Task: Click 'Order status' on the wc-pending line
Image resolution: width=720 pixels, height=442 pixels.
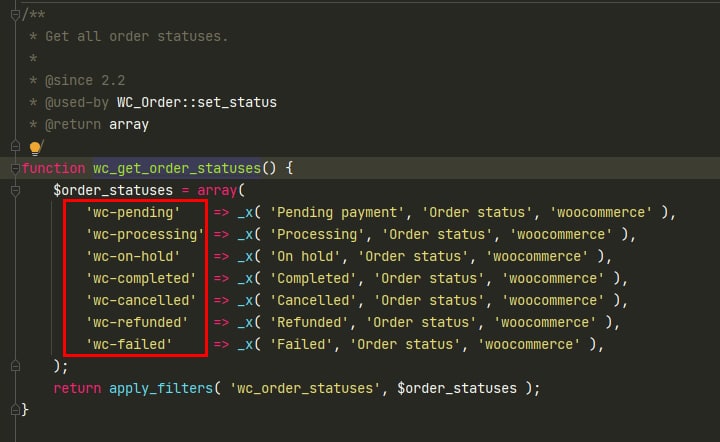Action: (x=477, y=212)
